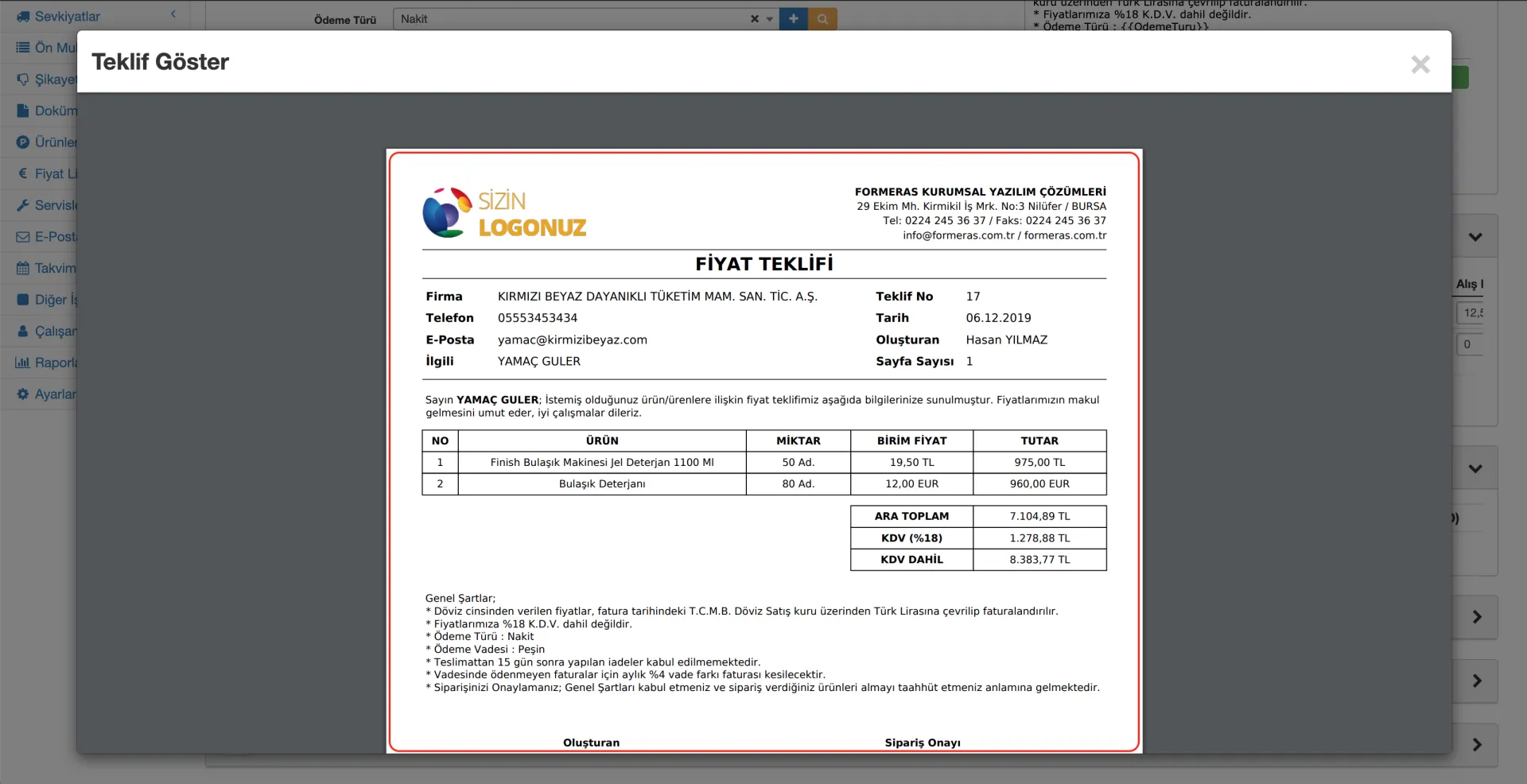The width and height of the screenshot is (1527, 784).
Task: Click the Sipariş Onayı signature label
Action: click(x=923, y=743)
